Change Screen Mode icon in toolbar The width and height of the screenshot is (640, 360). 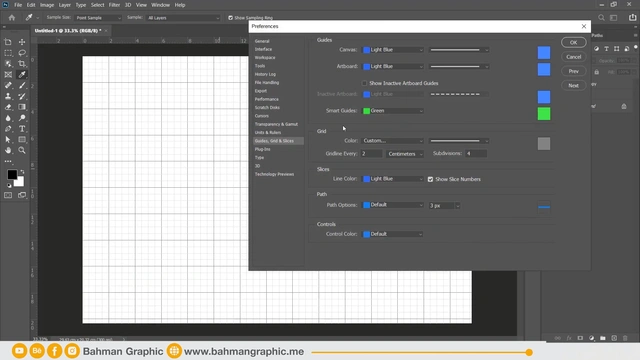[x=22, y=196]
